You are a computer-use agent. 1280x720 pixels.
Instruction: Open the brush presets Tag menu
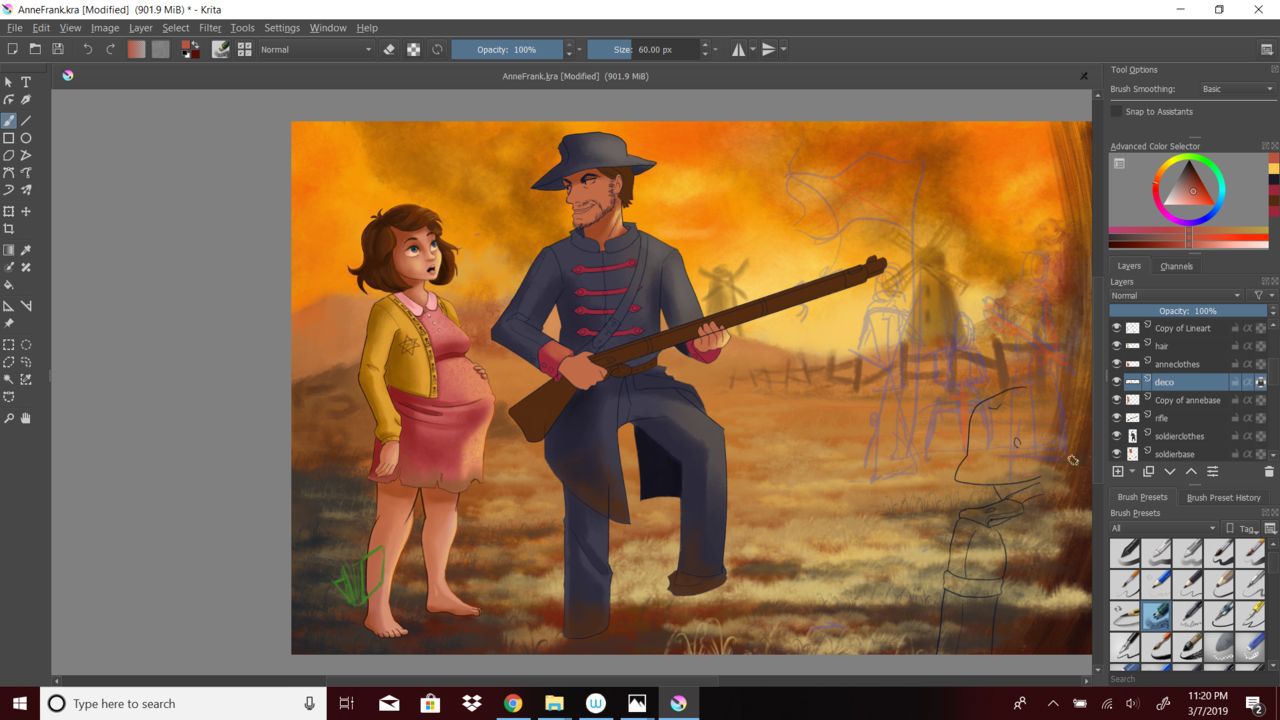pyautogui.click(x=1249, y=528)
